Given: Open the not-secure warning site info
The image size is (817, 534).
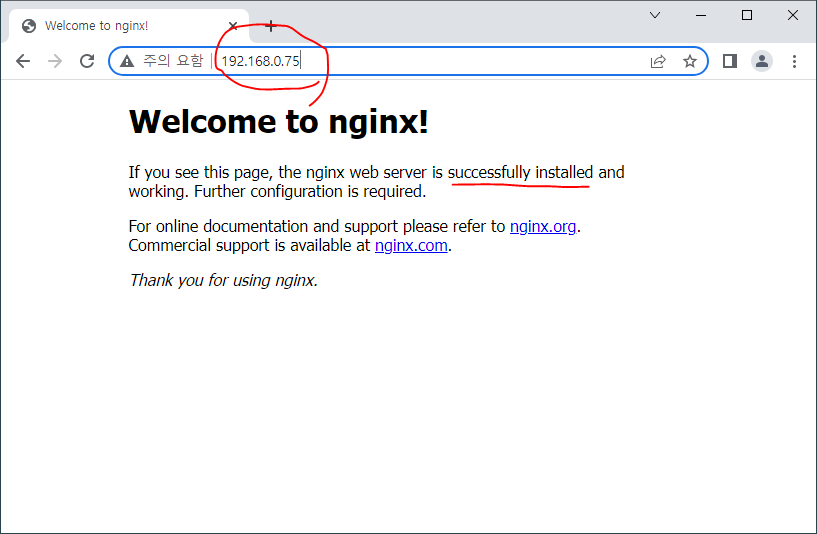Looking at the screenshot, I should [162, 61].
